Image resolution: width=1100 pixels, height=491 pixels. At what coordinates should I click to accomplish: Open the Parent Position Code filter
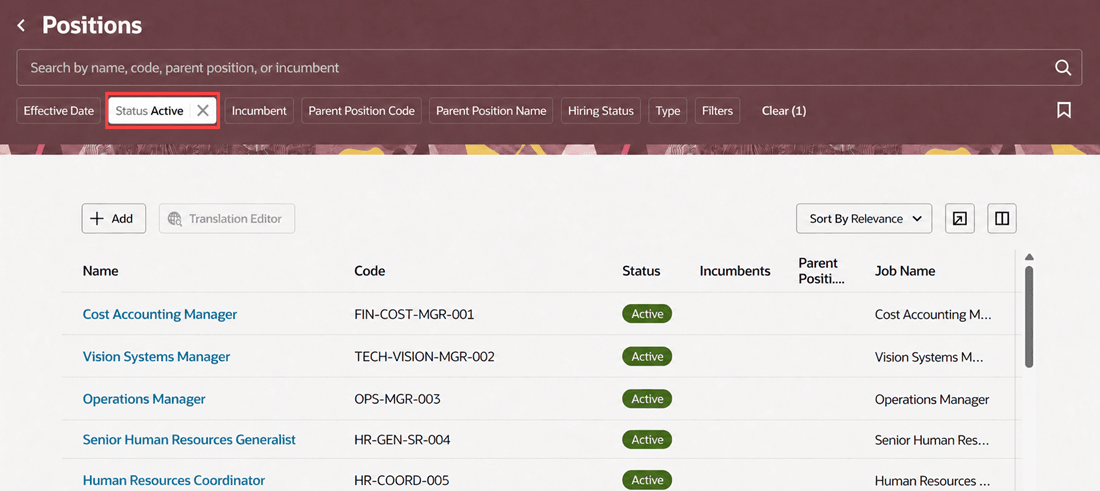361,111
